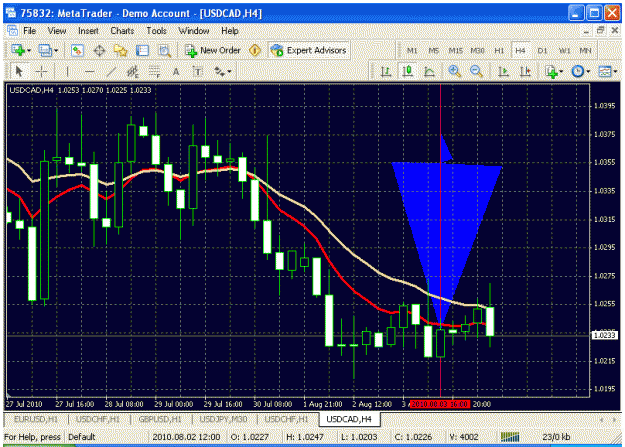
Task: Open the Periodicity clock icon
Action: [577, 72]
